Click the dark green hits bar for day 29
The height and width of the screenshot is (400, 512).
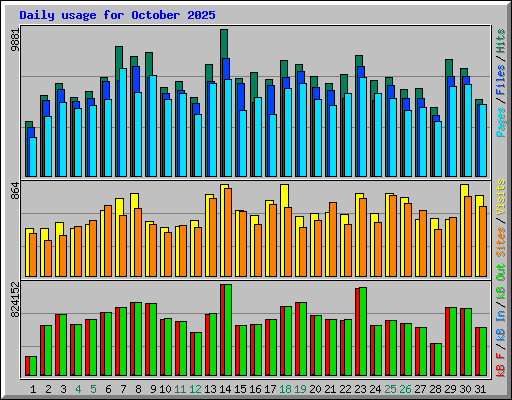click(x=449, y=68)
